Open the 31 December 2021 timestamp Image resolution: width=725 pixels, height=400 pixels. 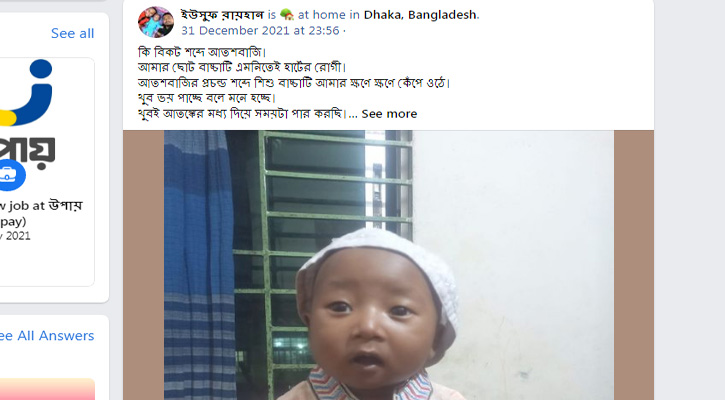point(260,31)
